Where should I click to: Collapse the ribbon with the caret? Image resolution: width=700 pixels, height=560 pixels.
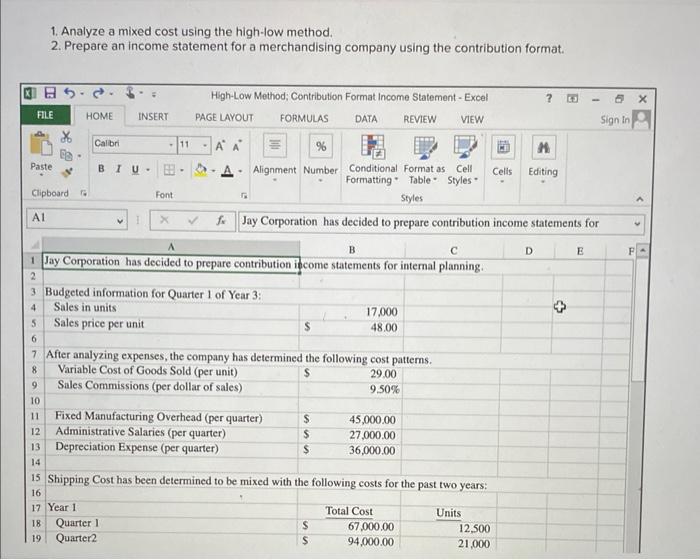(640, 199)
